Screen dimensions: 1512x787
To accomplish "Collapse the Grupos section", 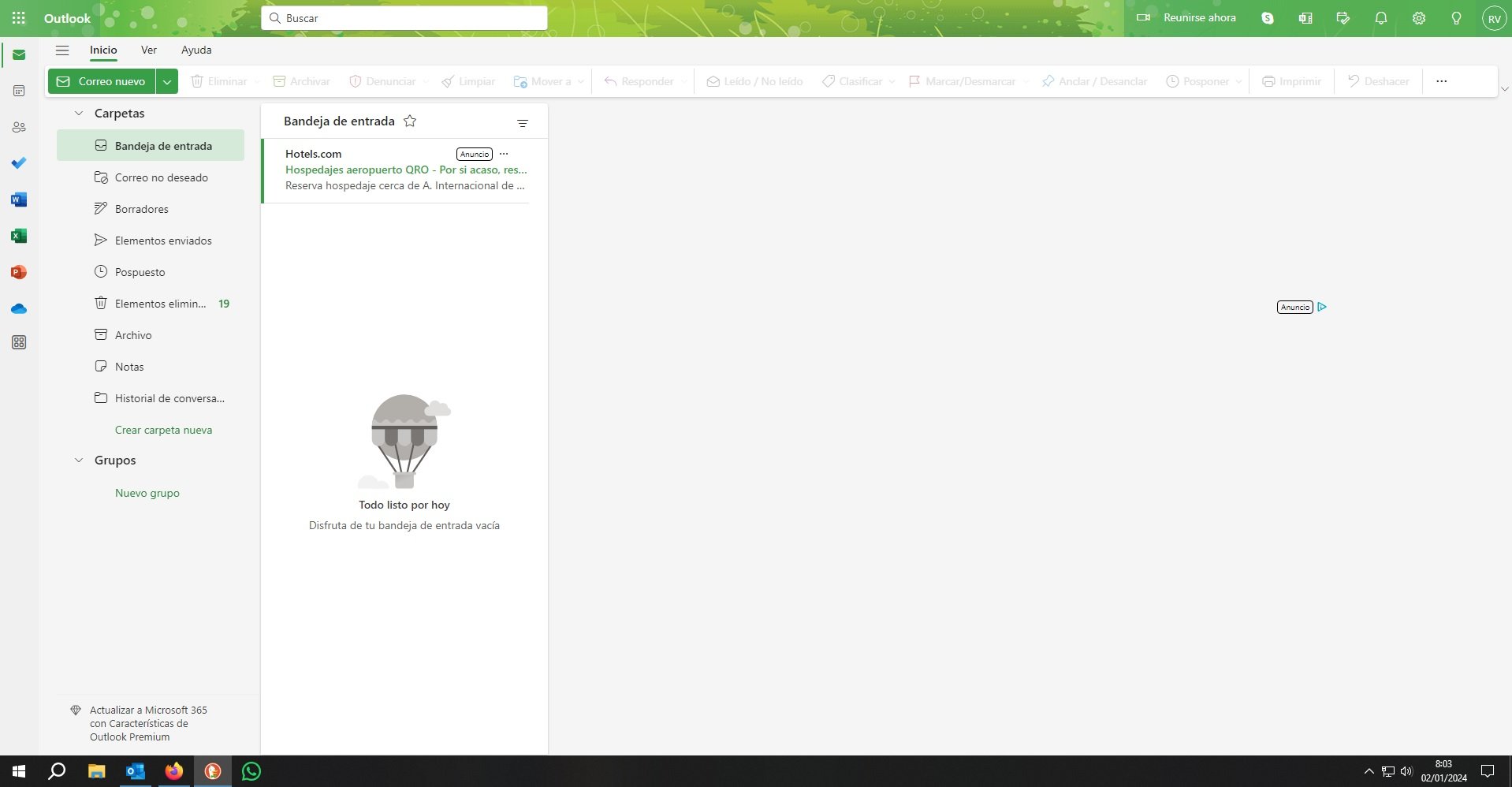I will (x=78, y=460).
